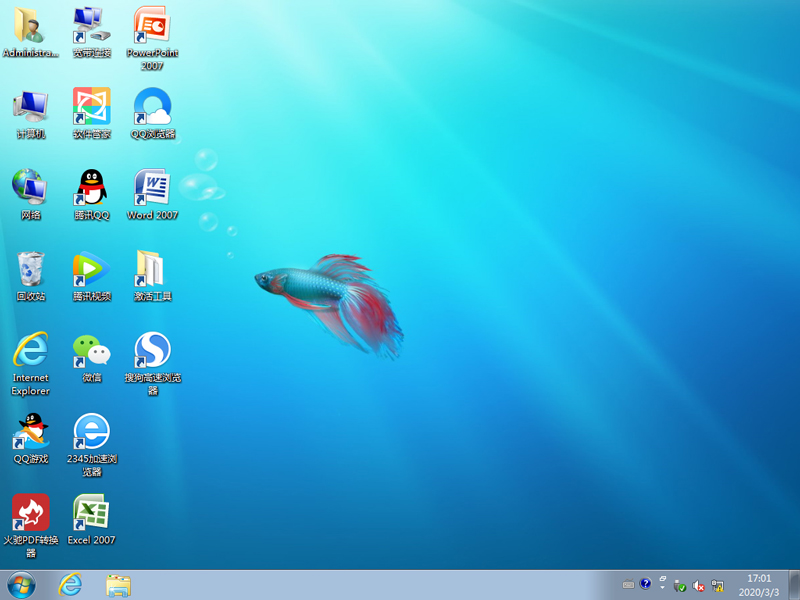This screenshot has width=800, height=600.
Task: Click the pinned Internet Explorer taskbar button
Action: 70,585
